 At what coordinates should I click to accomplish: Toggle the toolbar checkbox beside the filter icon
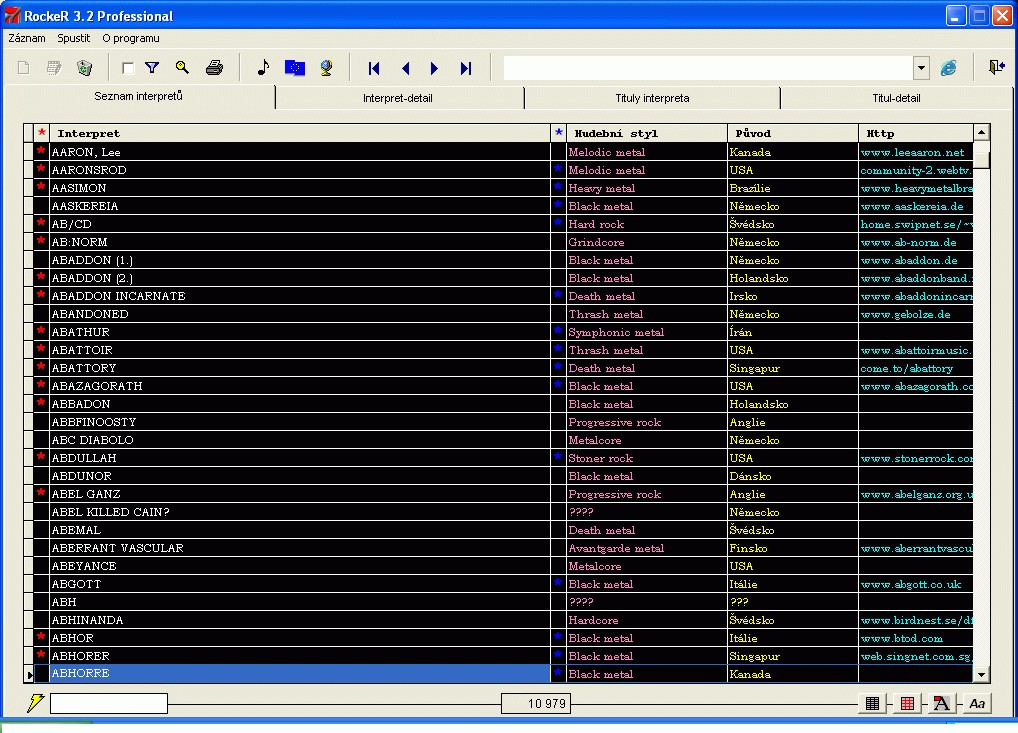coord(128,68)
